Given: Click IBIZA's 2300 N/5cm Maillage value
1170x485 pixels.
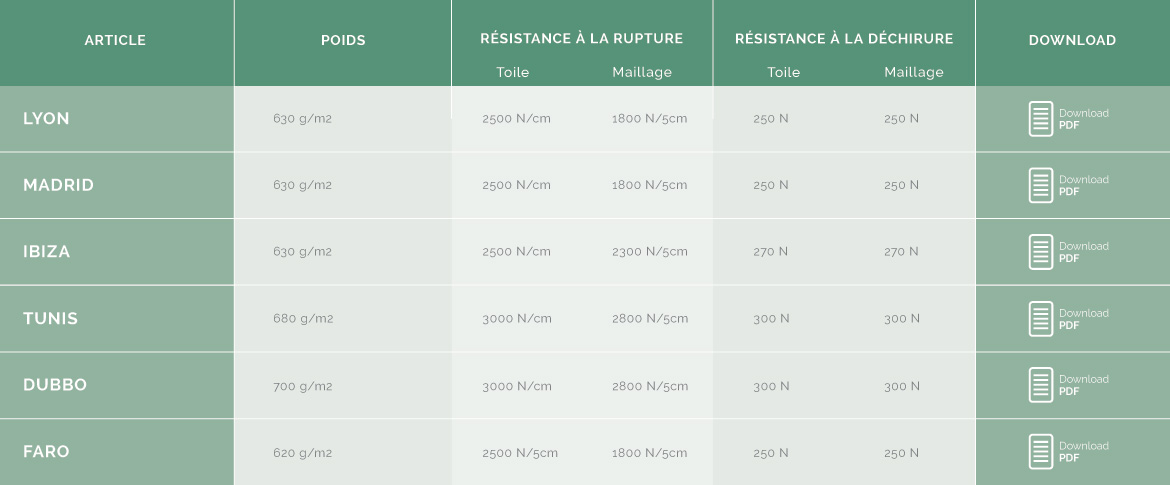Looking at the screenshot, I should [650, 251].
